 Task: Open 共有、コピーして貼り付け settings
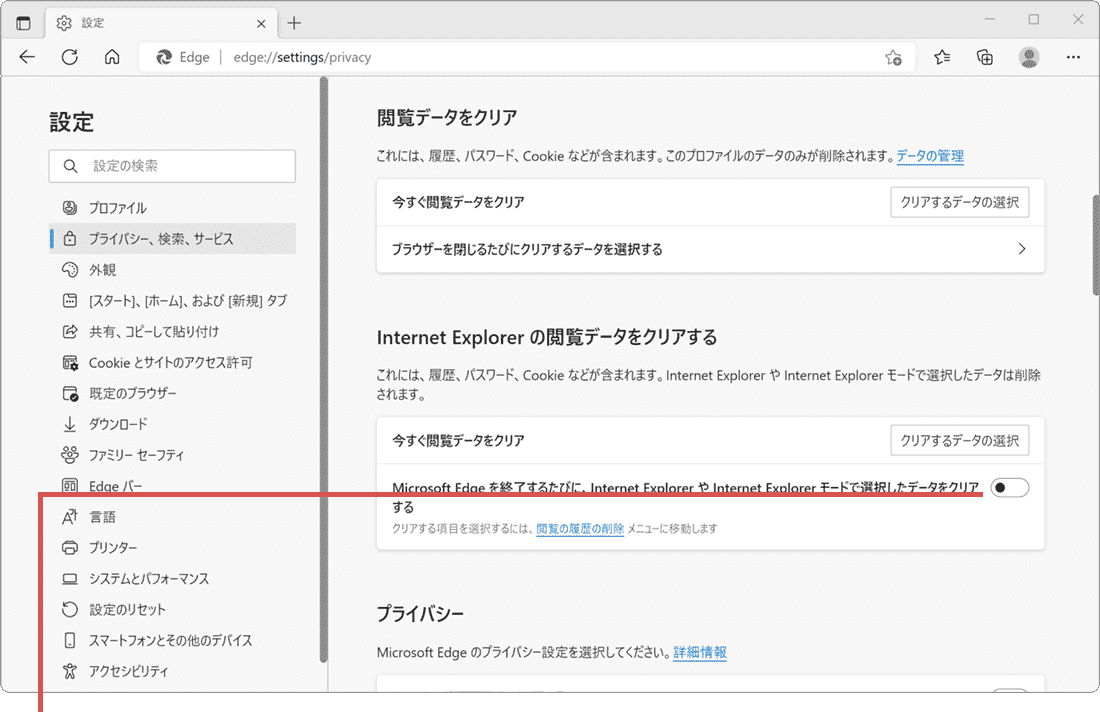tap(172, 331)
